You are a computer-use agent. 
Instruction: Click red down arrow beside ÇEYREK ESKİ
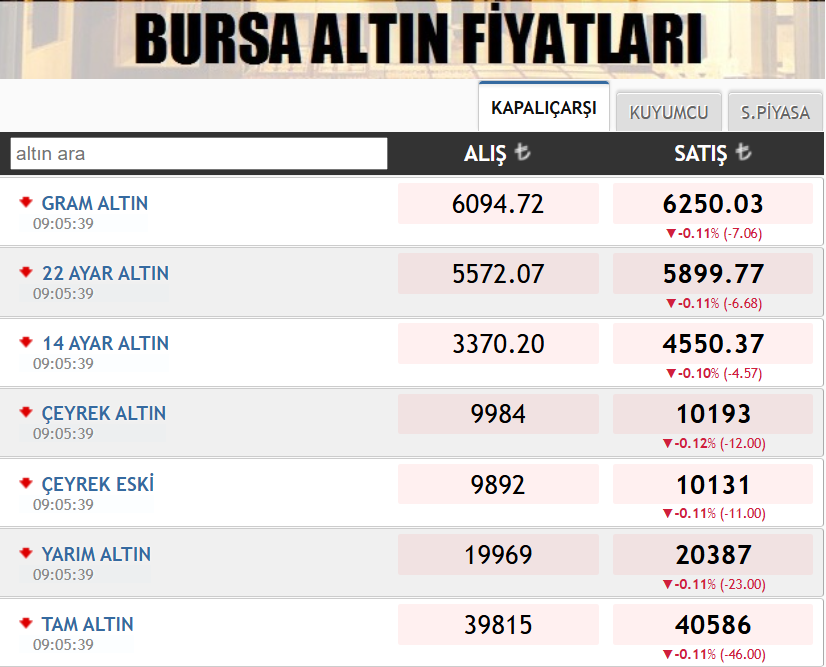(26, 483)
